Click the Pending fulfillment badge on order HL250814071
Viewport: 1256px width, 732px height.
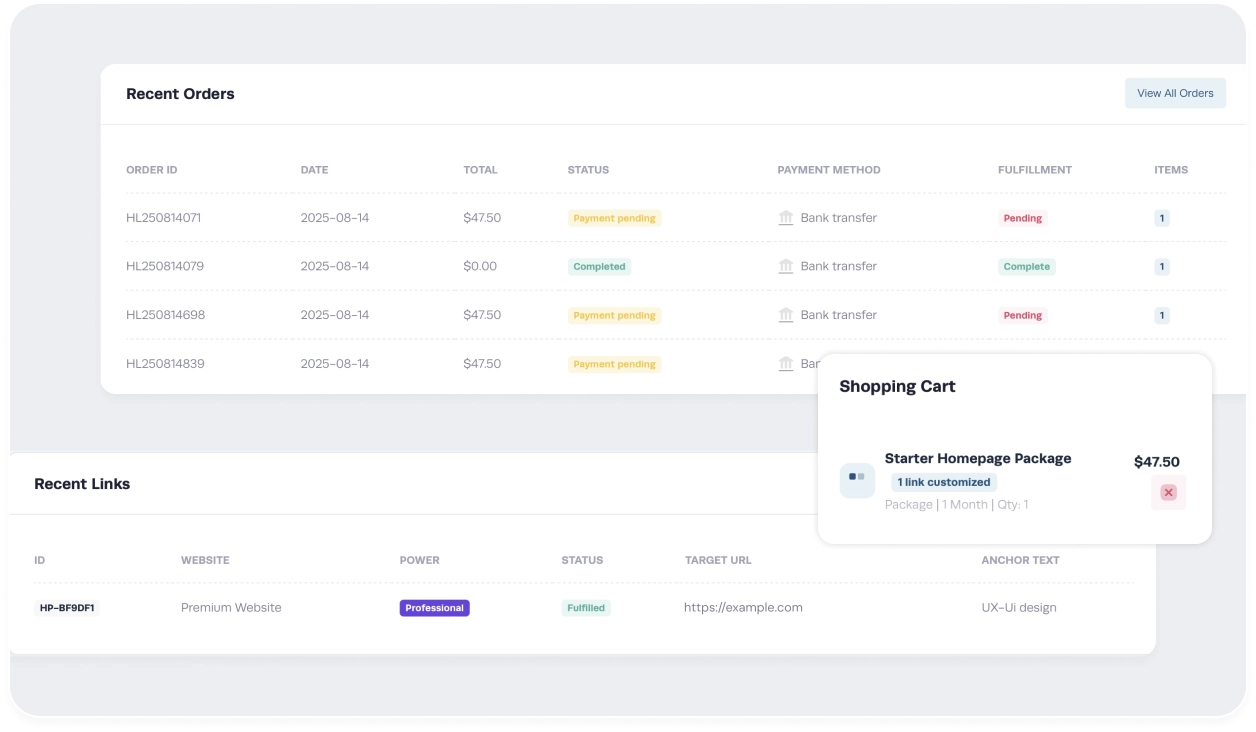pyautogui.click(x=1022, y=217)
